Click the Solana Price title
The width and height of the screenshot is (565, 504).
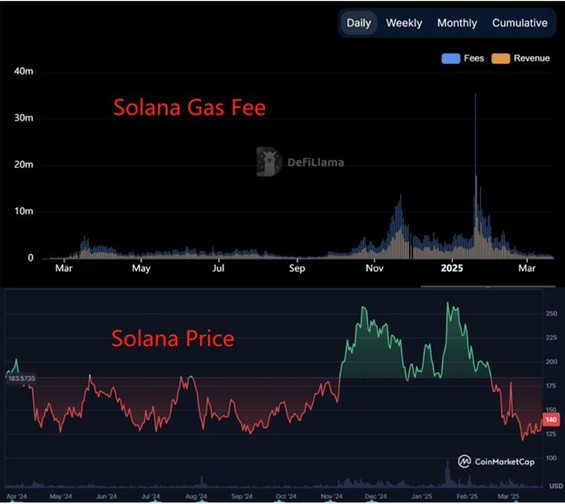pyautogui.click(x=173, y=339)
